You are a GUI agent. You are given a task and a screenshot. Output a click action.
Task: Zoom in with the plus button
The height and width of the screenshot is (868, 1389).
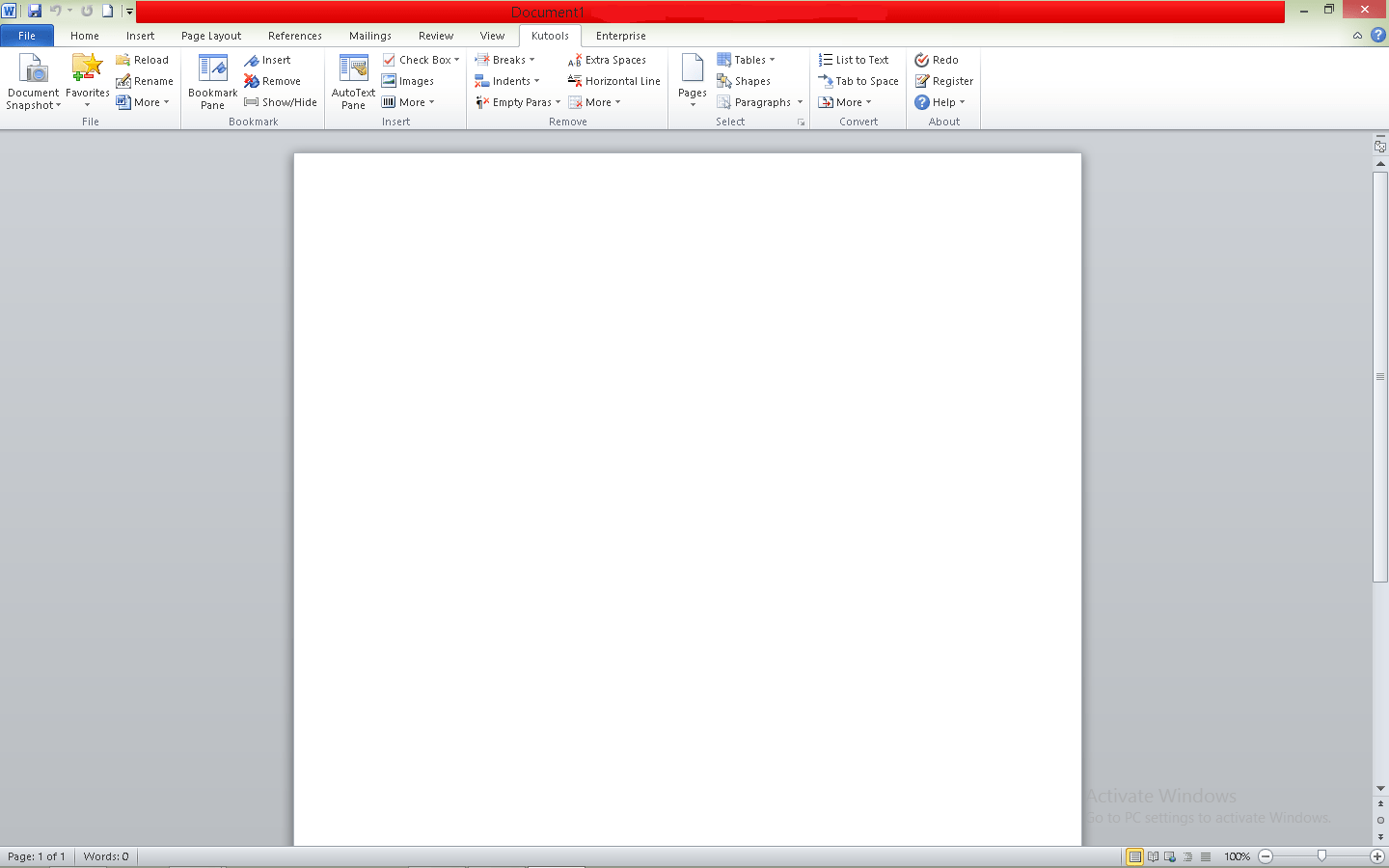[x=1377, y=856]
